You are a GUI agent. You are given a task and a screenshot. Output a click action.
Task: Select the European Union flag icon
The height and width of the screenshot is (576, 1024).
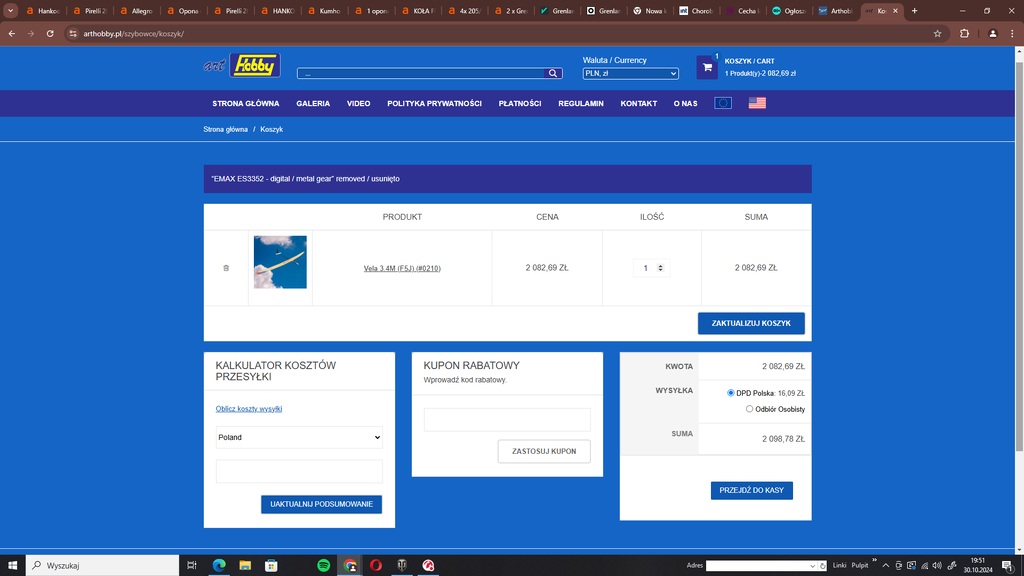coord(723,103)
